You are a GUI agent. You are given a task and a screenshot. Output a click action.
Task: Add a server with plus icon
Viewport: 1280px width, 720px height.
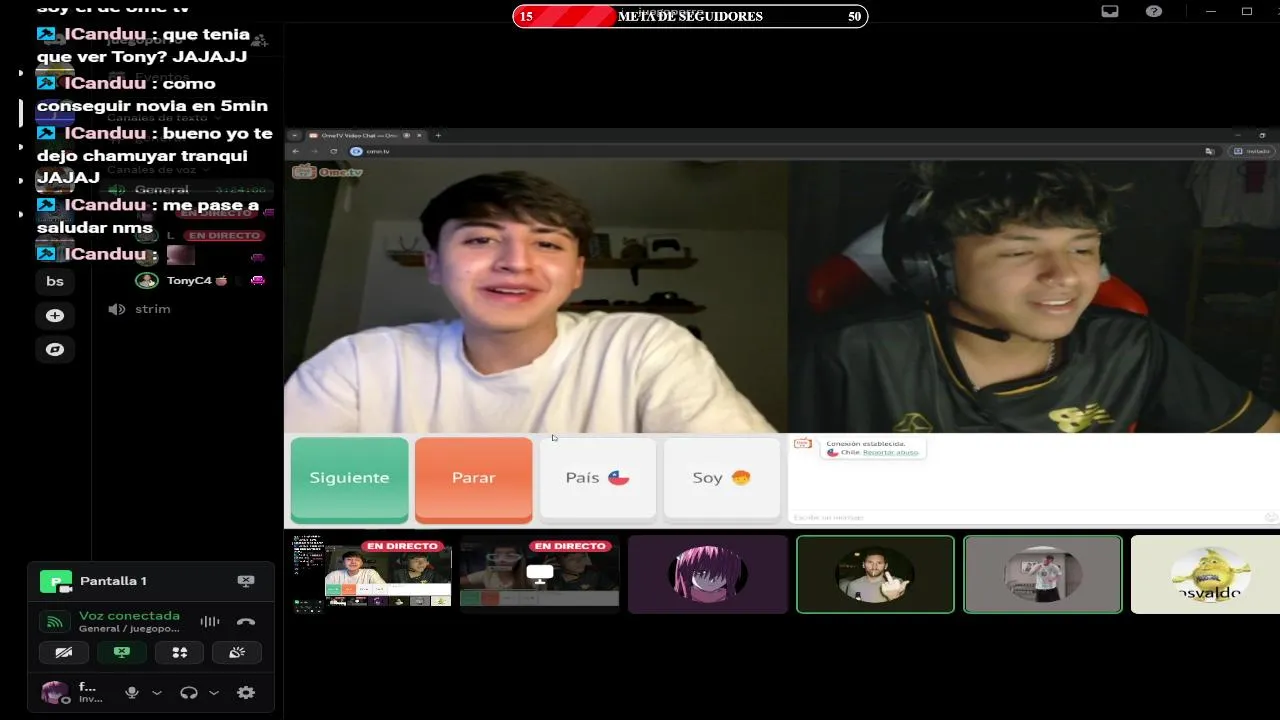point(55,315)
